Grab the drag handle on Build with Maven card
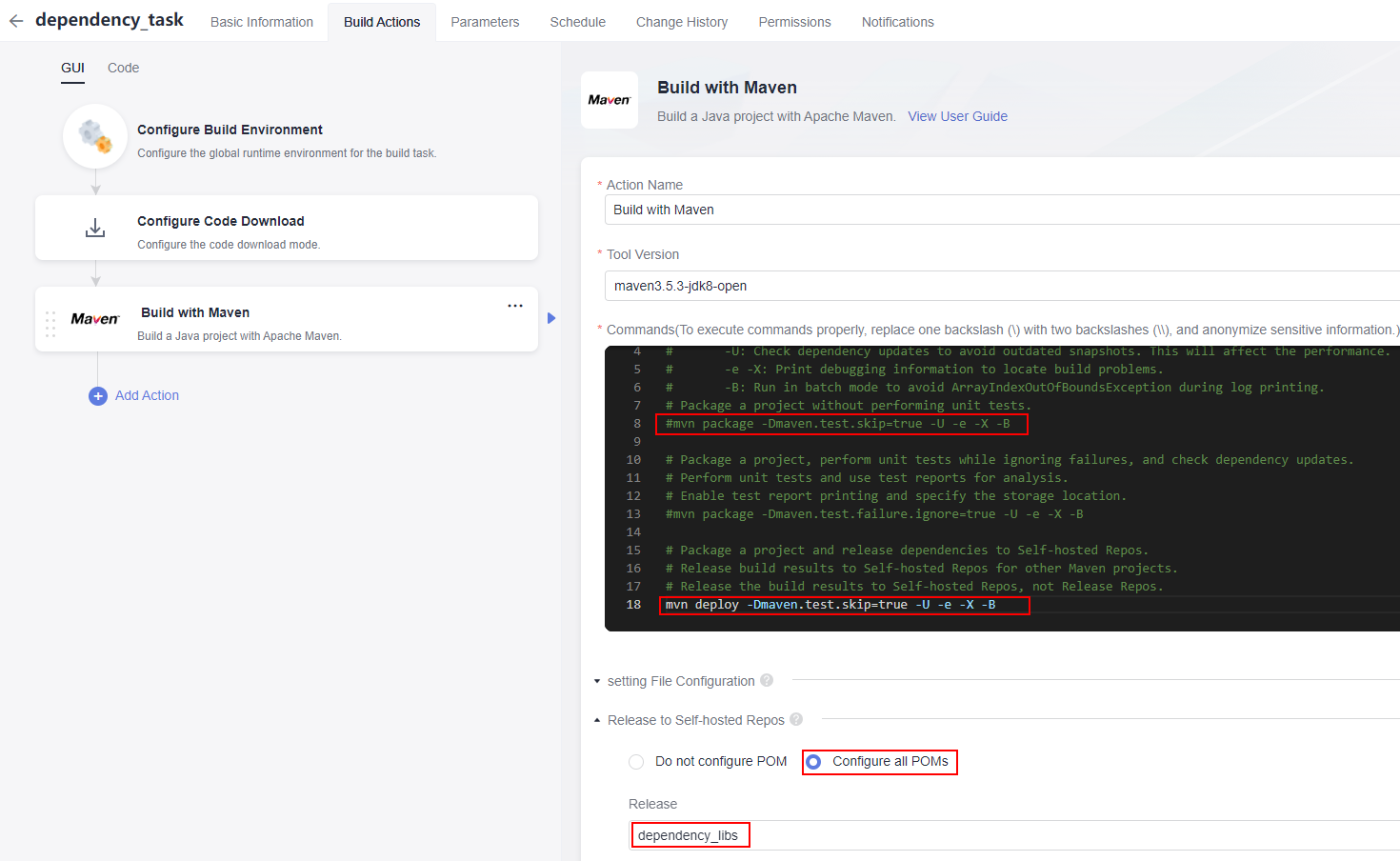1400x861 pixels. coord(50,324)
